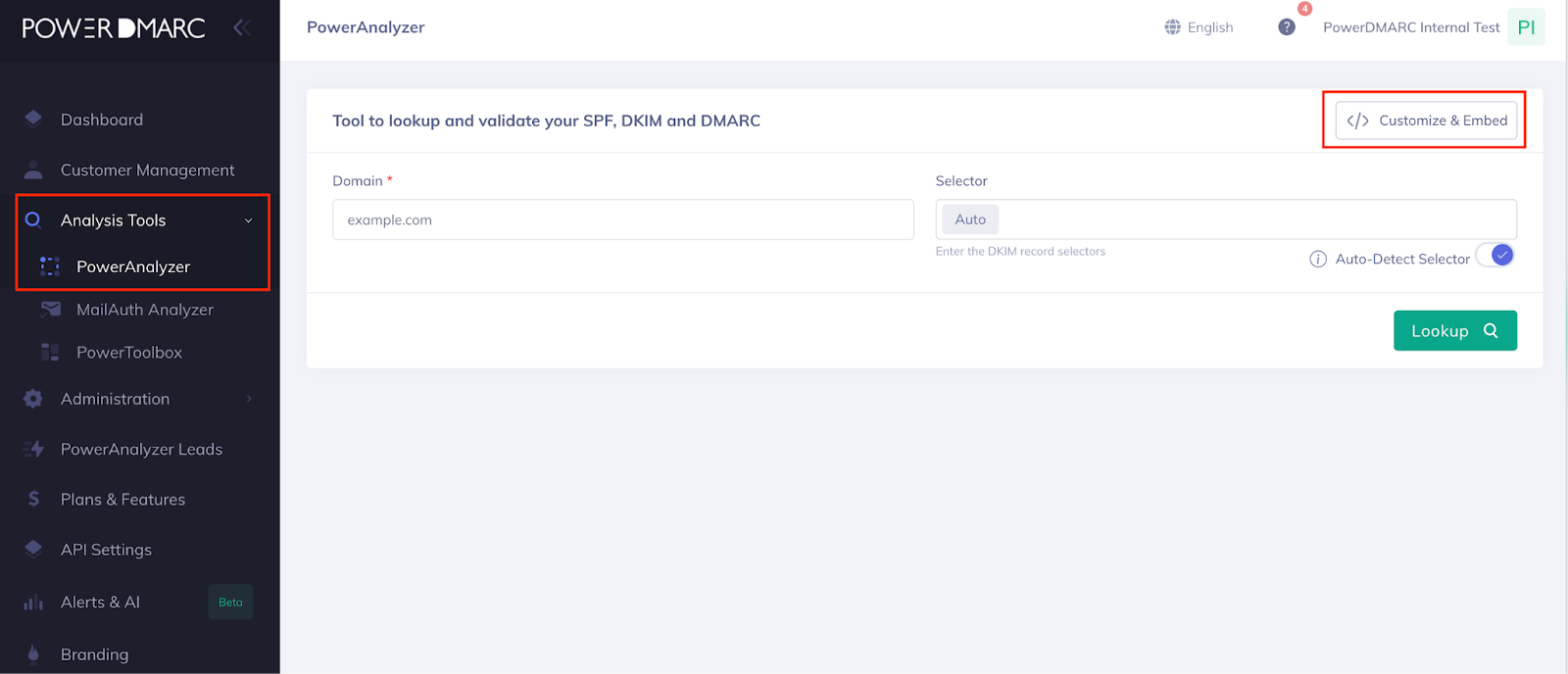Click the Domain input field
The width and height of the screenshot is (1568, 674).
click(623, 219)
